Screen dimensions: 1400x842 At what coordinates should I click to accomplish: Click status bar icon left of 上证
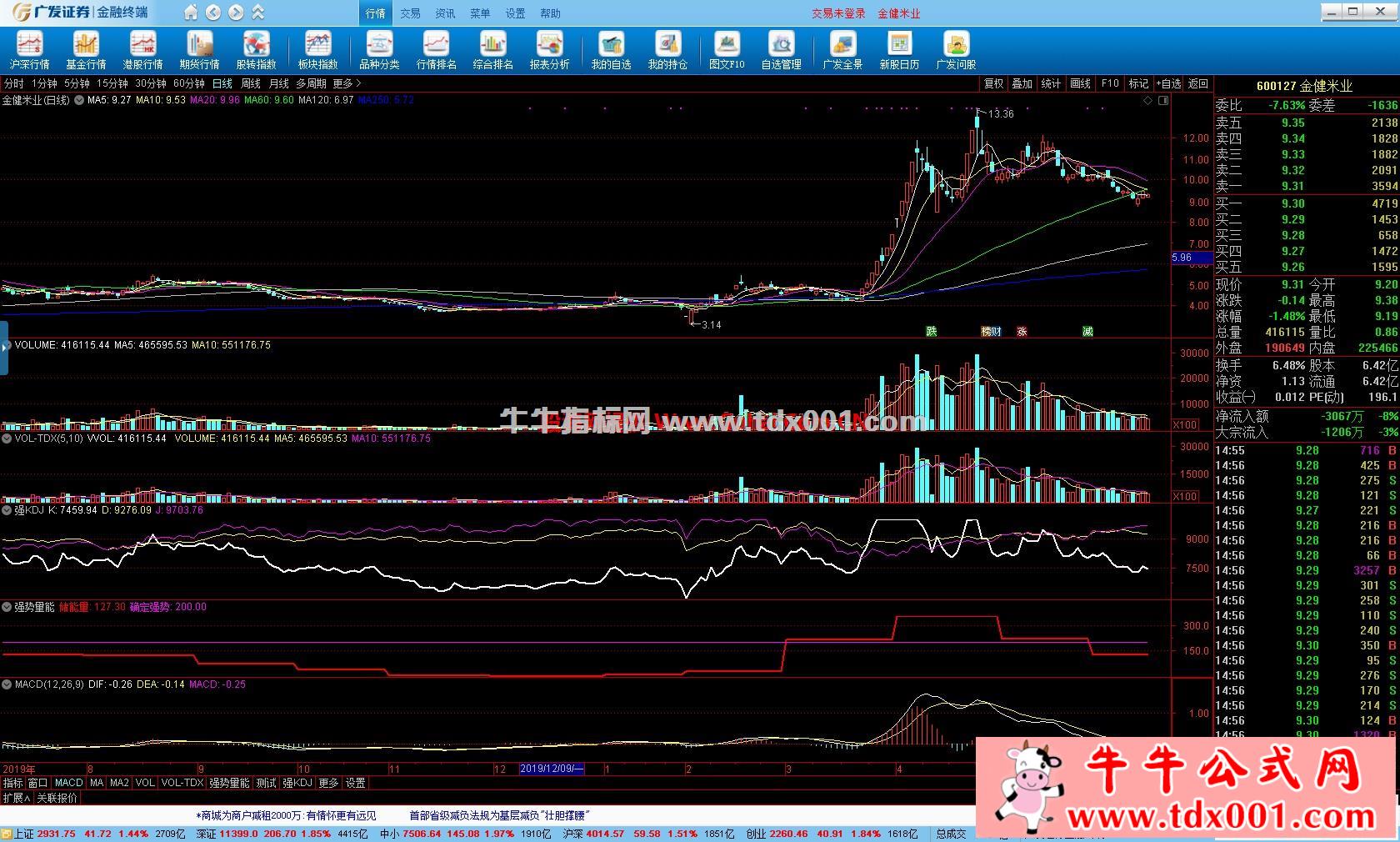pos(7,834)
